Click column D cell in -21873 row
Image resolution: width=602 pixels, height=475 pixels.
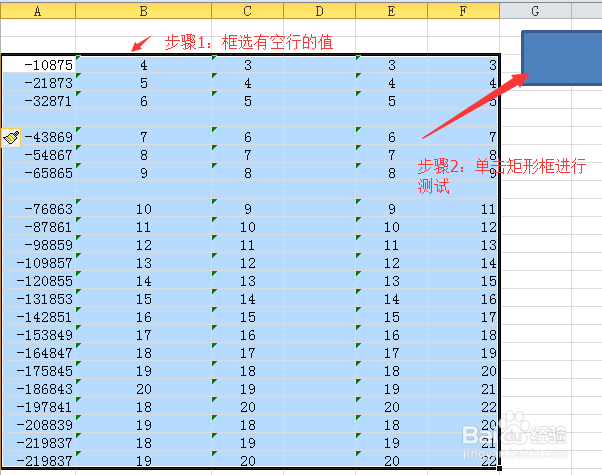(x=319, y=83)
